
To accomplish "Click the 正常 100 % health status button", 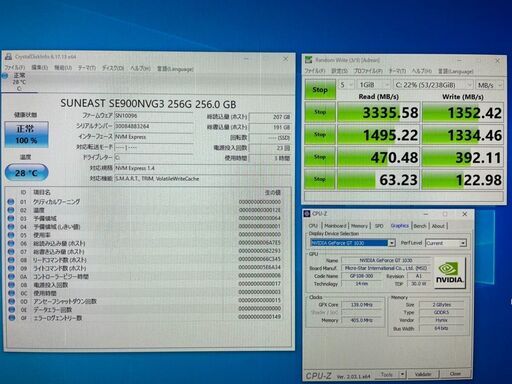I will [26, 134].
